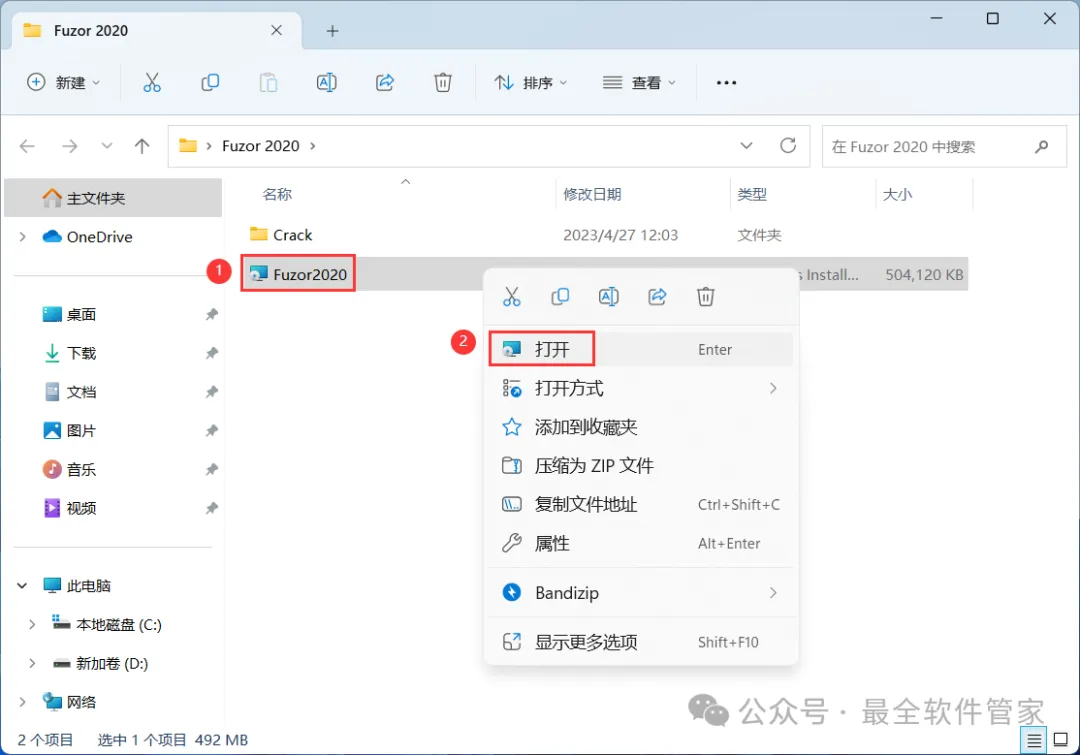Click the Cut icon in the toolbar
Screen dimensions: 1080x755
point(152,83)
